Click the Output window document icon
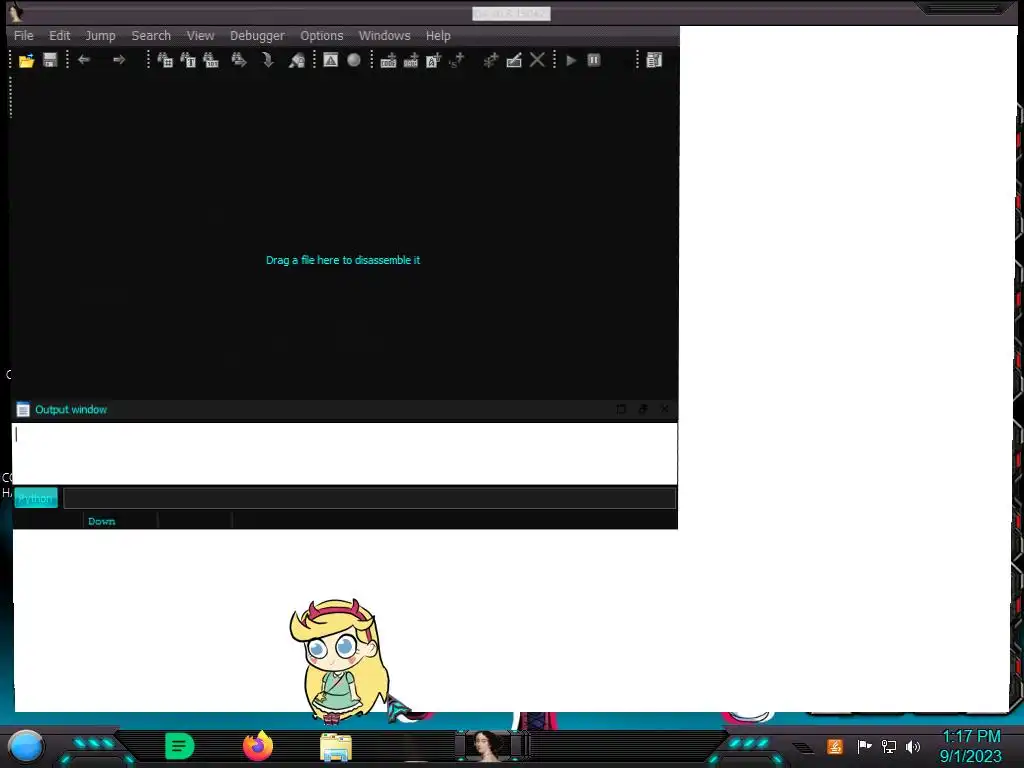This screenshot has width=1024, height=768. coord(23,409)
